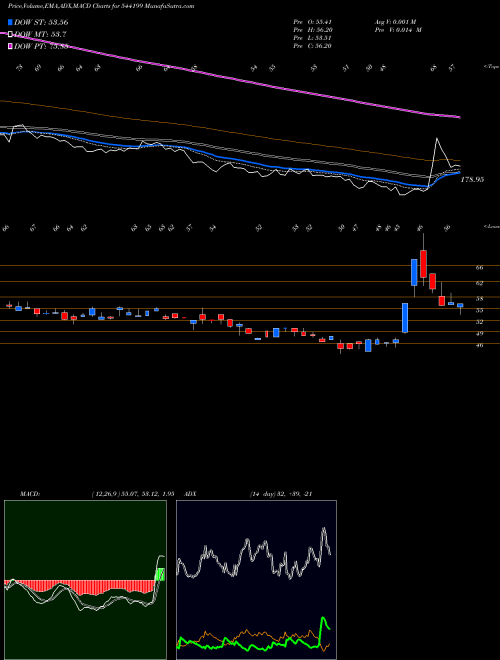Click the 'Pre C: 56.20' close value
This screenshot has width=500, height=660.
tap(312, 46)
